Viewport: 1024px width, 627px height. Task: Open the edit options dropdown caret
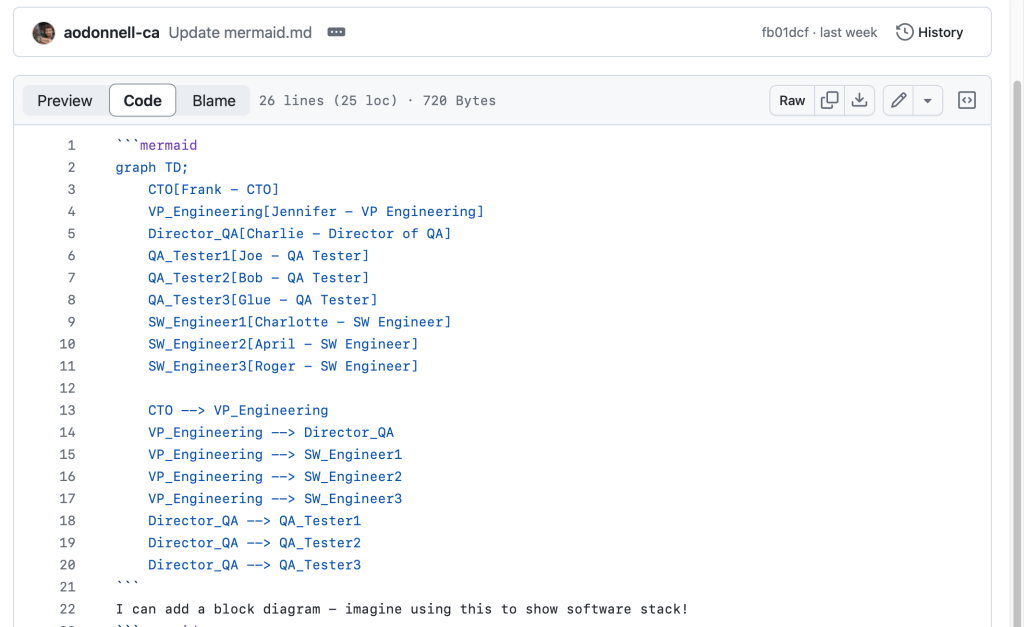tap(928, 100)
